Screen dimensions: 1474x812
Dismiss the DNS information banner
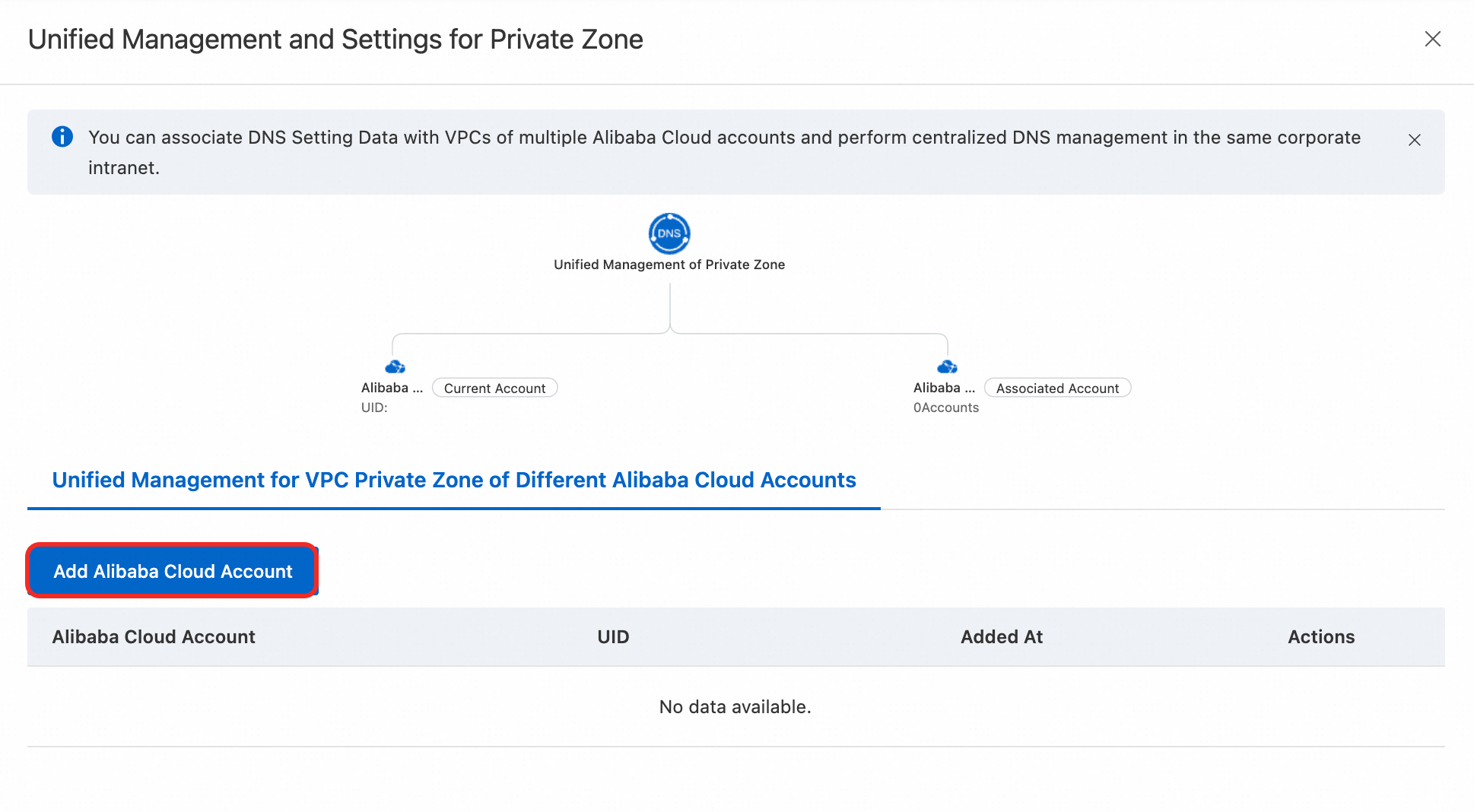tap(1415, 140)
